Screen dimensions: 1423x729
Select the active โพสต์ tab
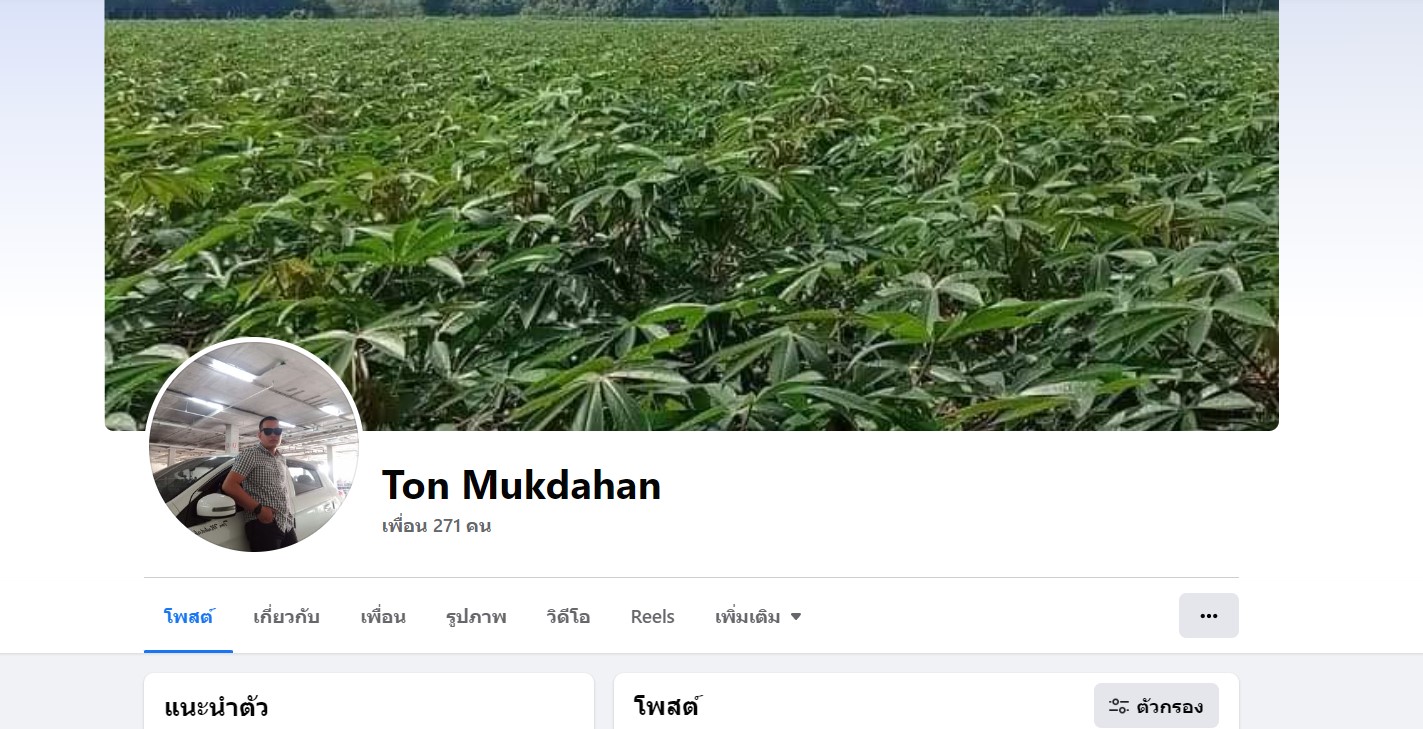(189, 617)
